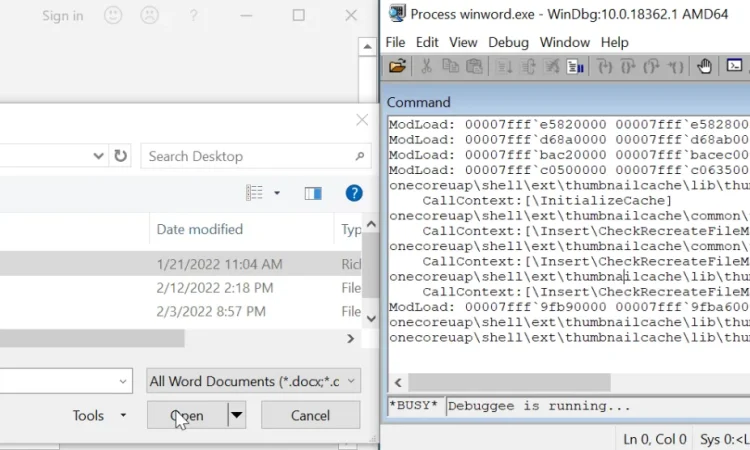Close the Open file dialog
Image resolution: width=750 pixels, height=450 pixels.
pos(362,120)
